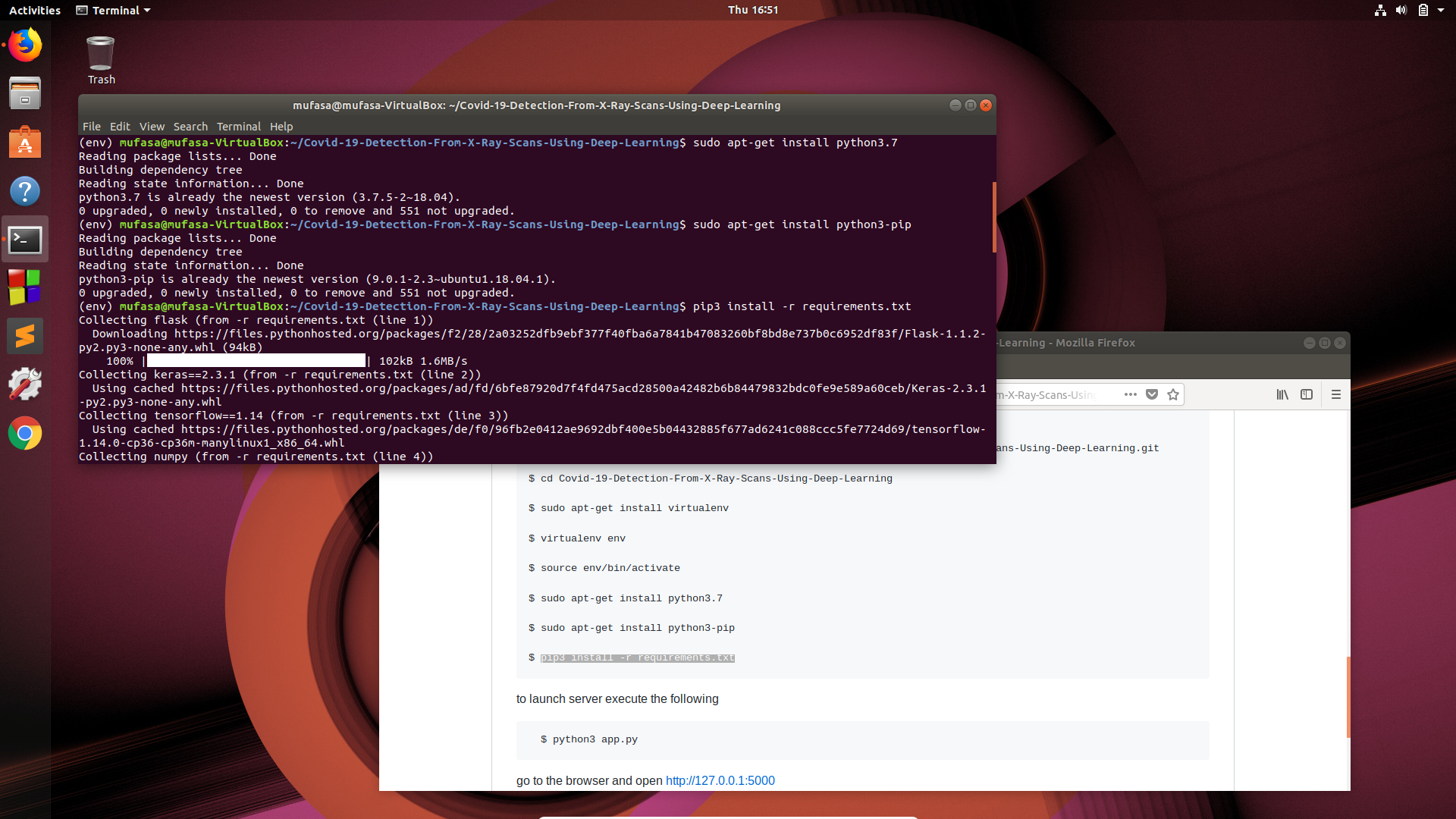Launch Google Chrome from the dock
1456x819 pixels.
(25, 434)
